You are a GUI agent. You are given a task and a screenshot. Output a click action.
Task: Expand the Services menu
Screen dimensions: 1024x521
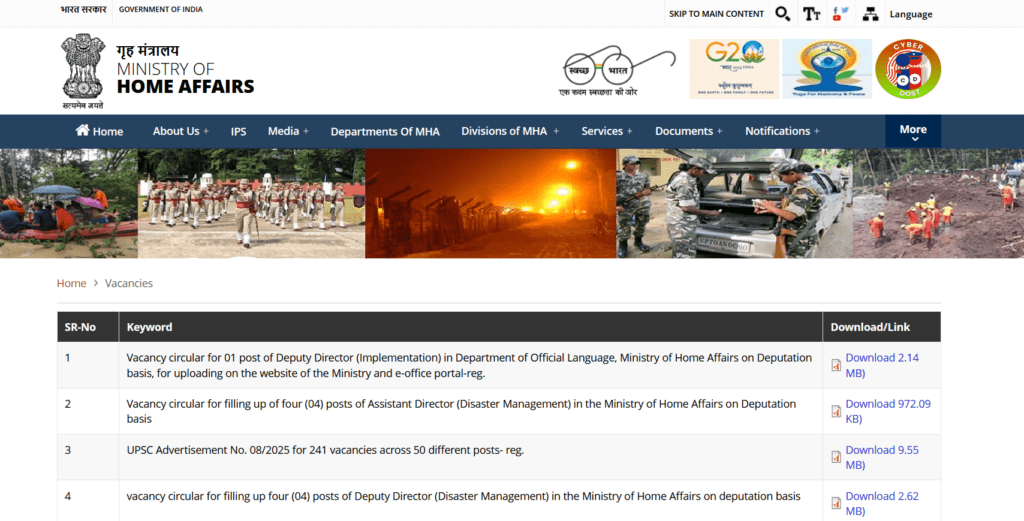607,131
